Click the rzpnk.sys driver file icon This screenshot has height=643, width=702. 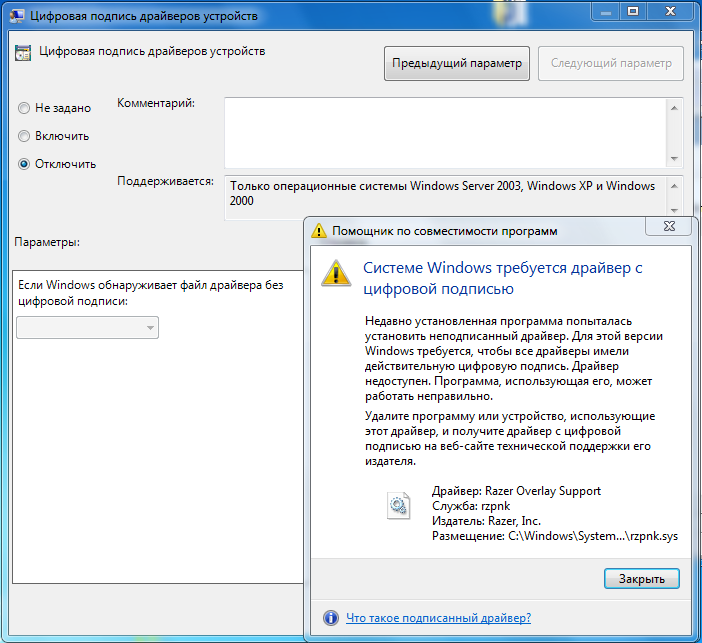coord(398,506)
